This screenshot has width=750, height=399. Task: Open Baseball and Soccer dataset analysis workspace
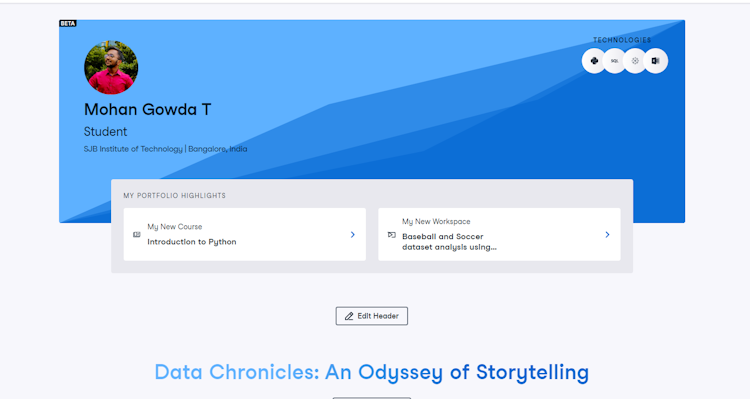(x=499, y=234)
